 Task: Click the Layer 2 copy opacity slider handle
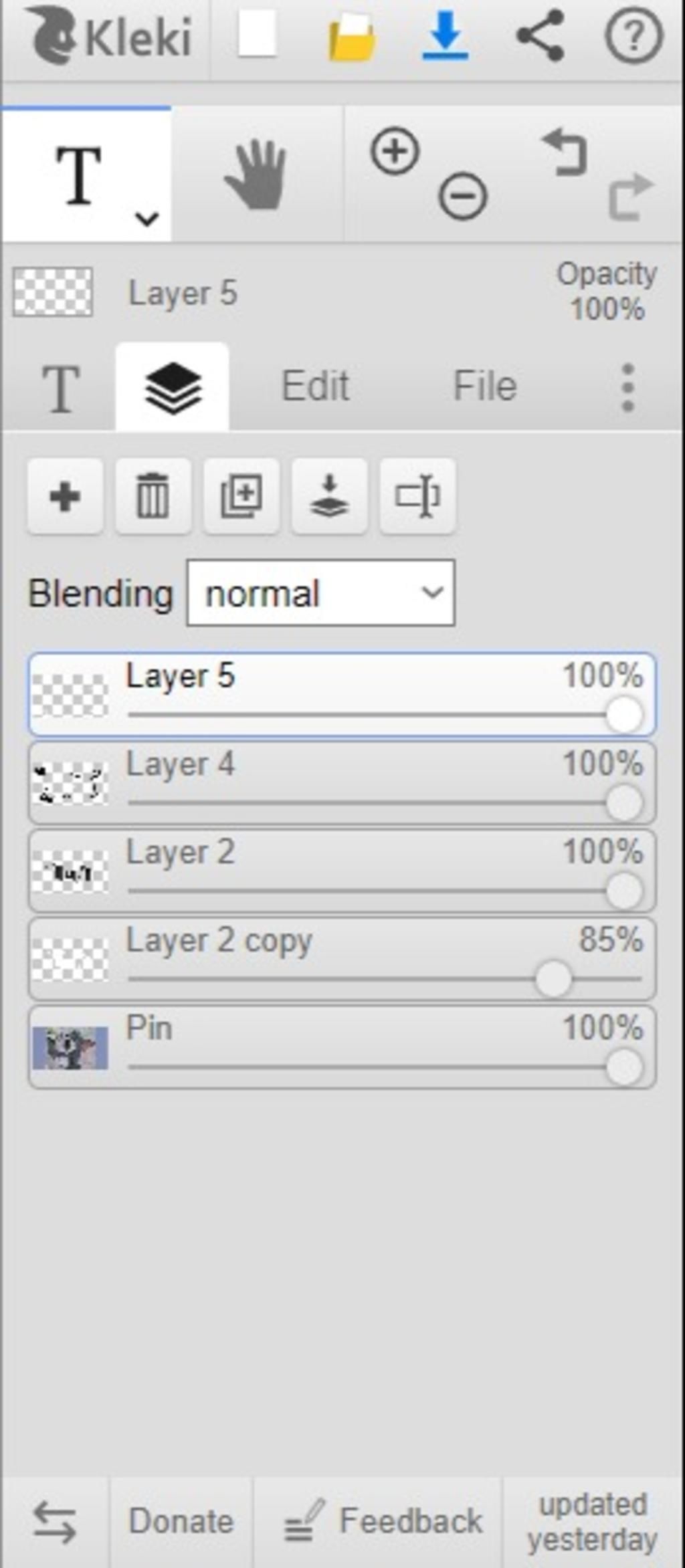point(553,979)
